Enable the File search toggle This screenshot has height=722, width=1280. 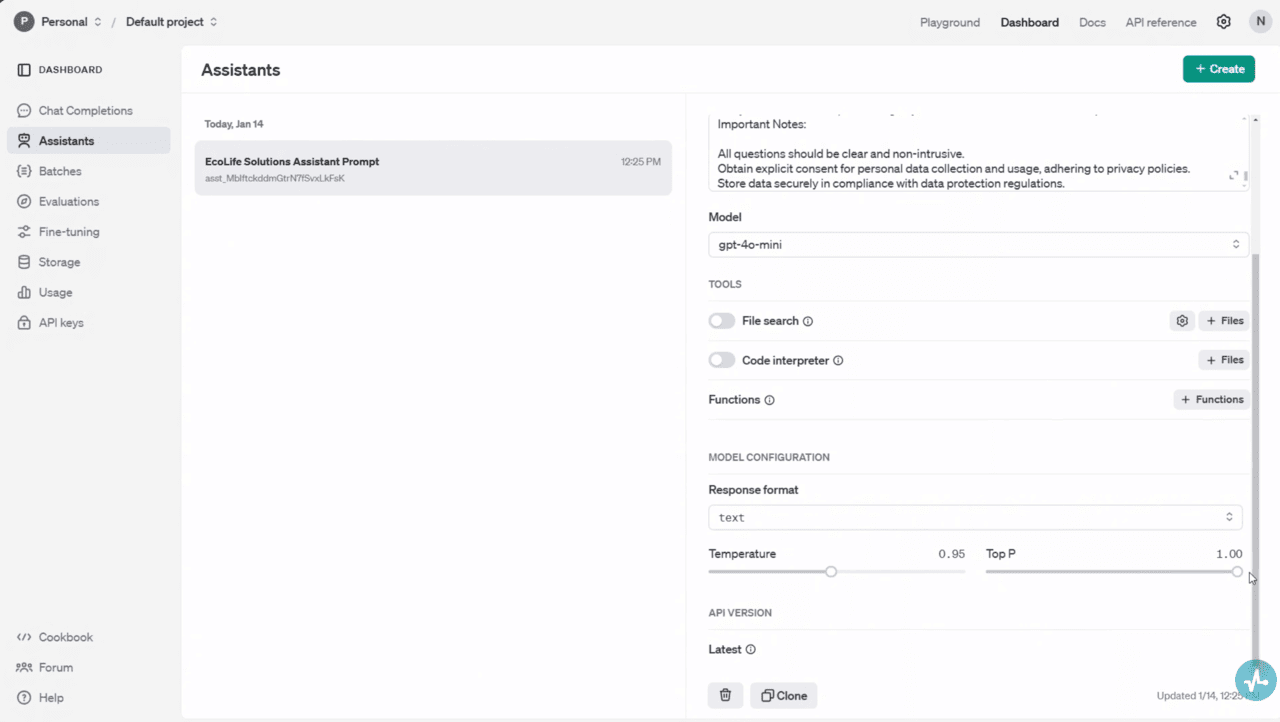(721, 321)
